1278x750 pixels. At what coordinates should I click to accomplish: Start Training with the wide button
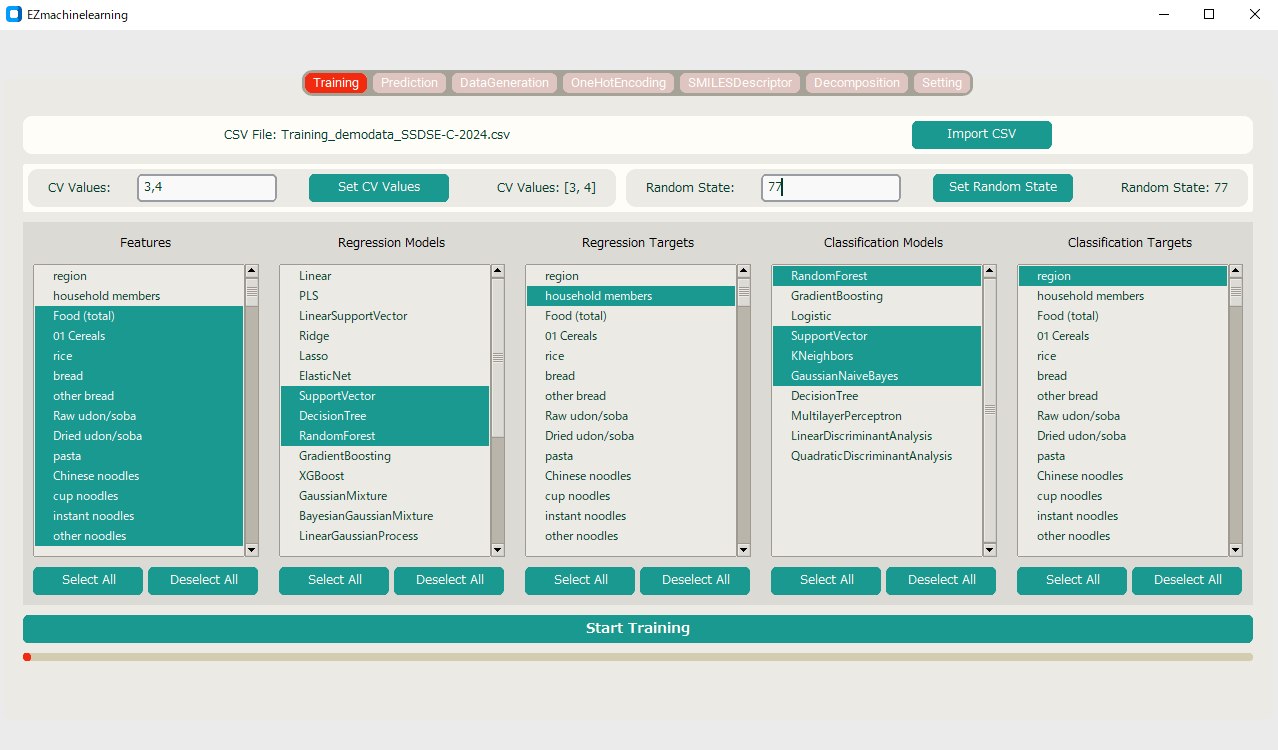click(637, 629)
